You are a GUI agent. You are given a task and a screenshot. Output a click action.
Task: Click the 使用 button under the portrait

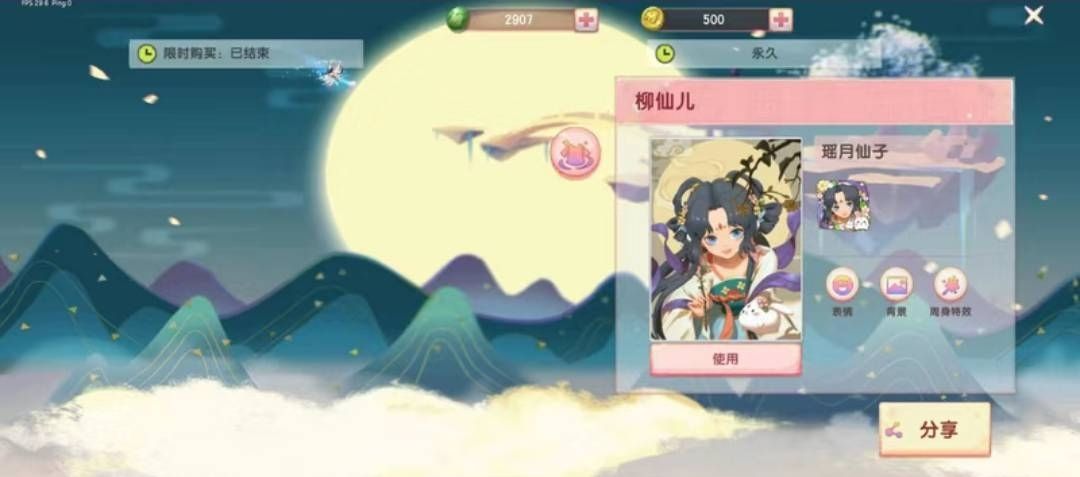(726, 359)
